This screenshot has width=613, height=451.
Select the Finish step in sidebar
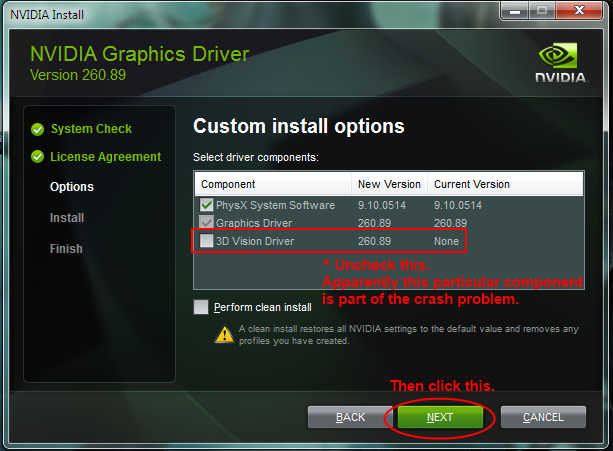coord(66,249)
